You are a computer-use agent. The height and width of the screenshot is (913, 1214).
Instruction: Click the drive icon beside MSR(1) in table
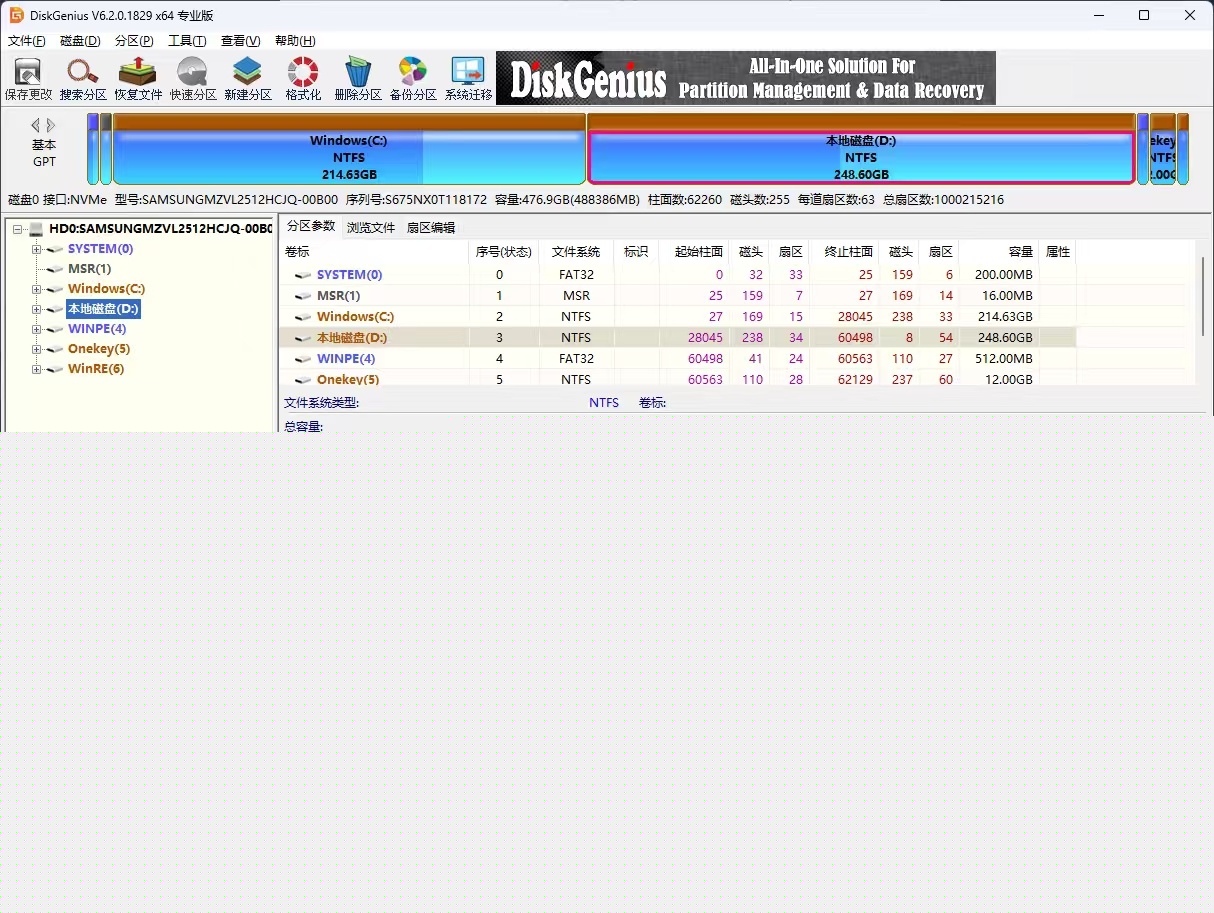tap(303, 296)
